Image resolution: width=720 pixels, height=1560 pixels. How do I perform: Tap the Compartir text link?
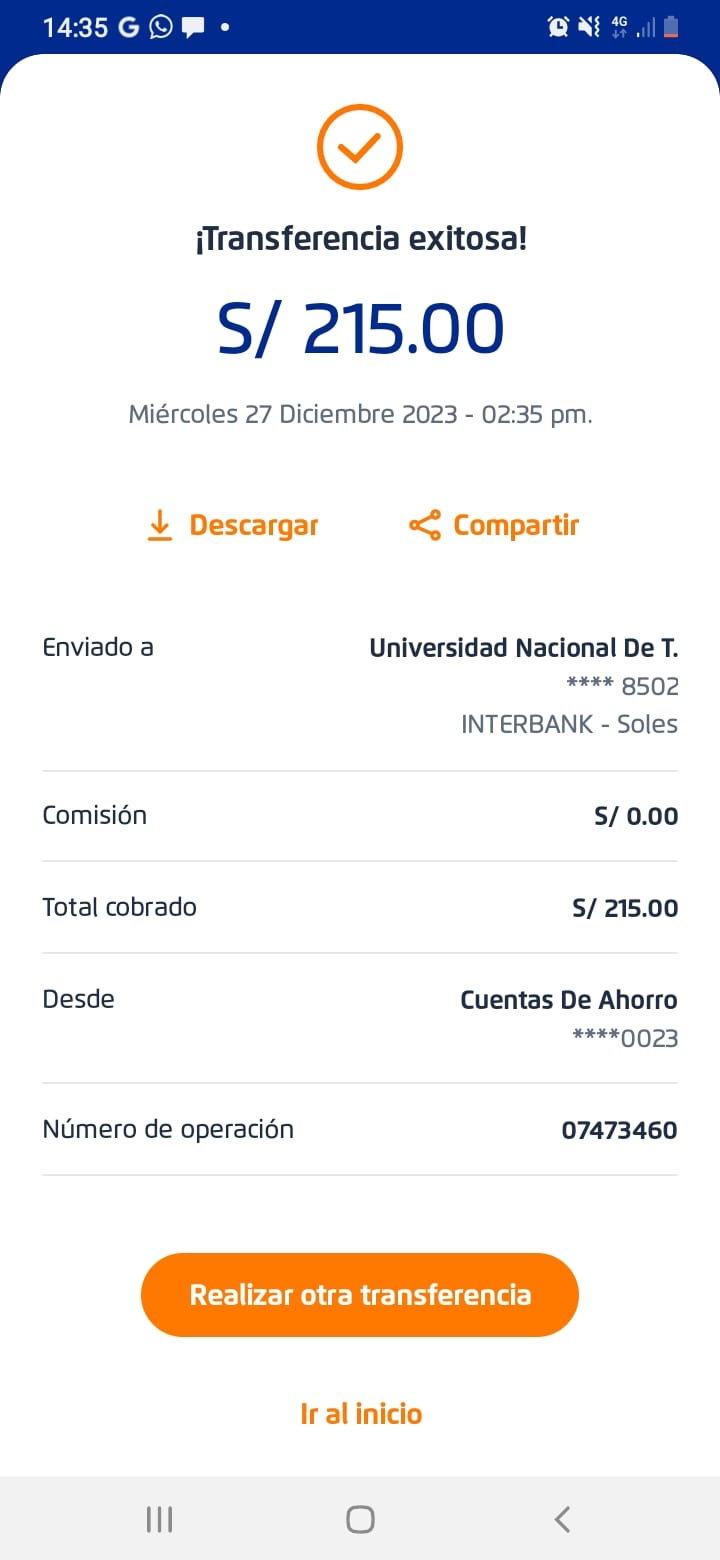click(516, 525)
